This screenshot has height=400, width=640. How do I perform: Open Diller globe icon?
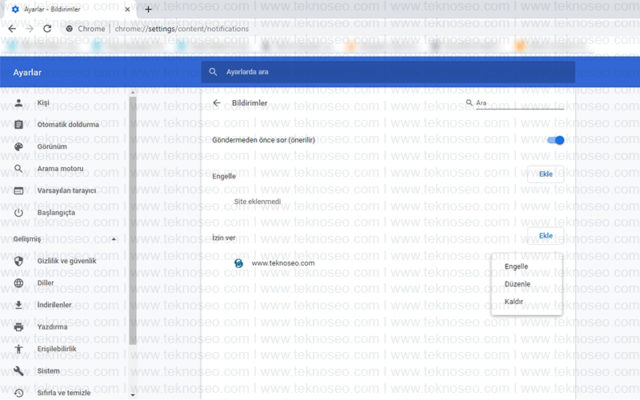[19, 283]
